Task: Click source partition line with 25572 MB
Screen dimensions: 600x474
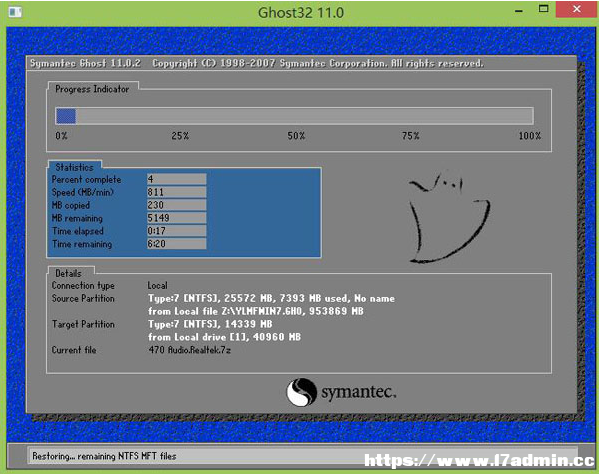Action: (271, 298)
